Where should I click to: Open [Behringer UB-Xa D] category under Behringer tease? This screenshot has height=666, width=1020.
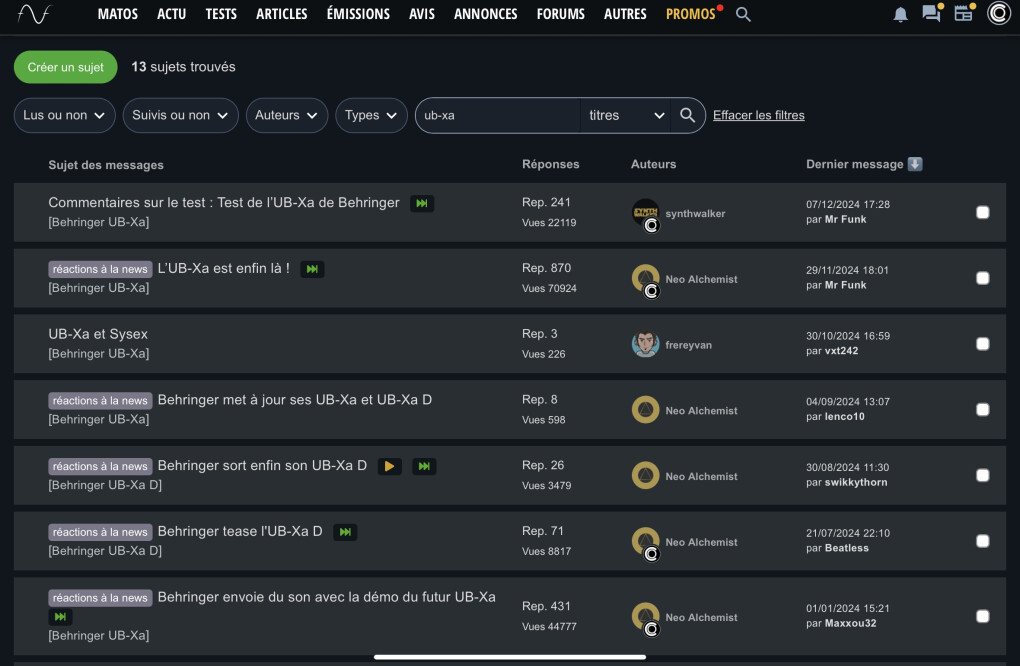coord(105,550)
